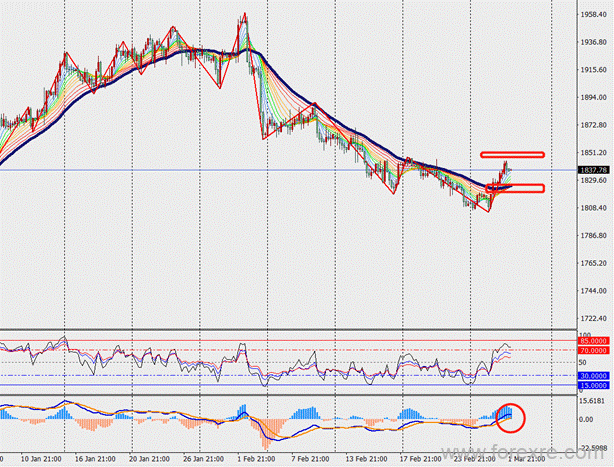Click the 70.0000 red level label

click(594, 351)
